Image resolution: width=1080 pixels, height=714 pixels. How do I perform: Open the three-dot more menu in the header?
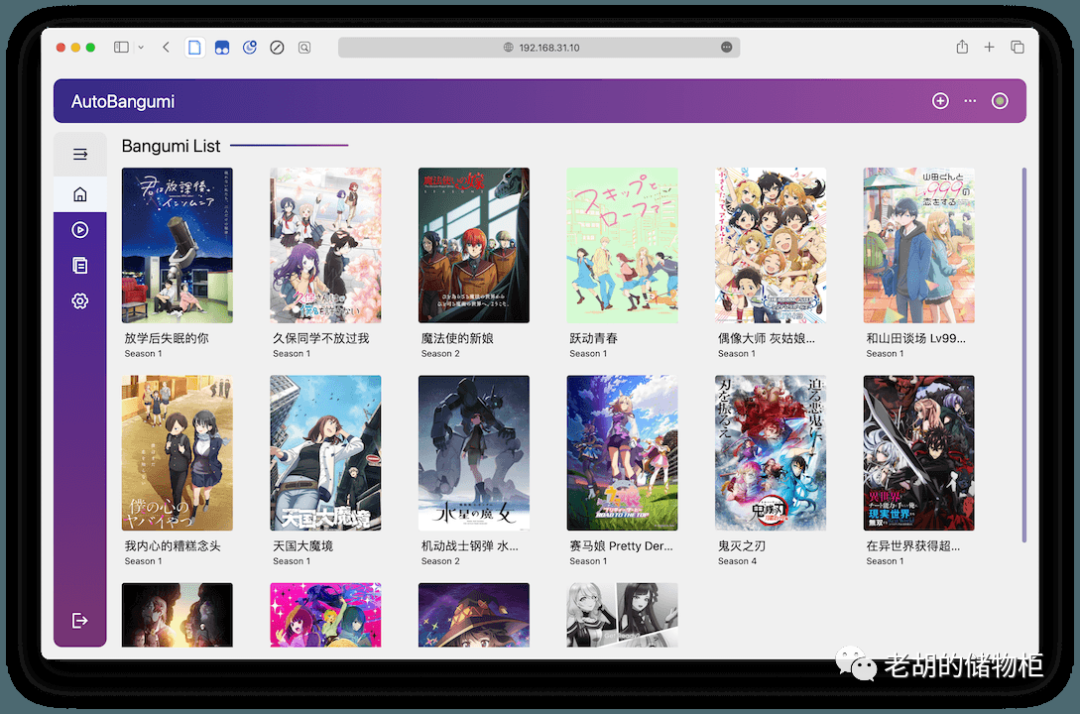point(970,101)
